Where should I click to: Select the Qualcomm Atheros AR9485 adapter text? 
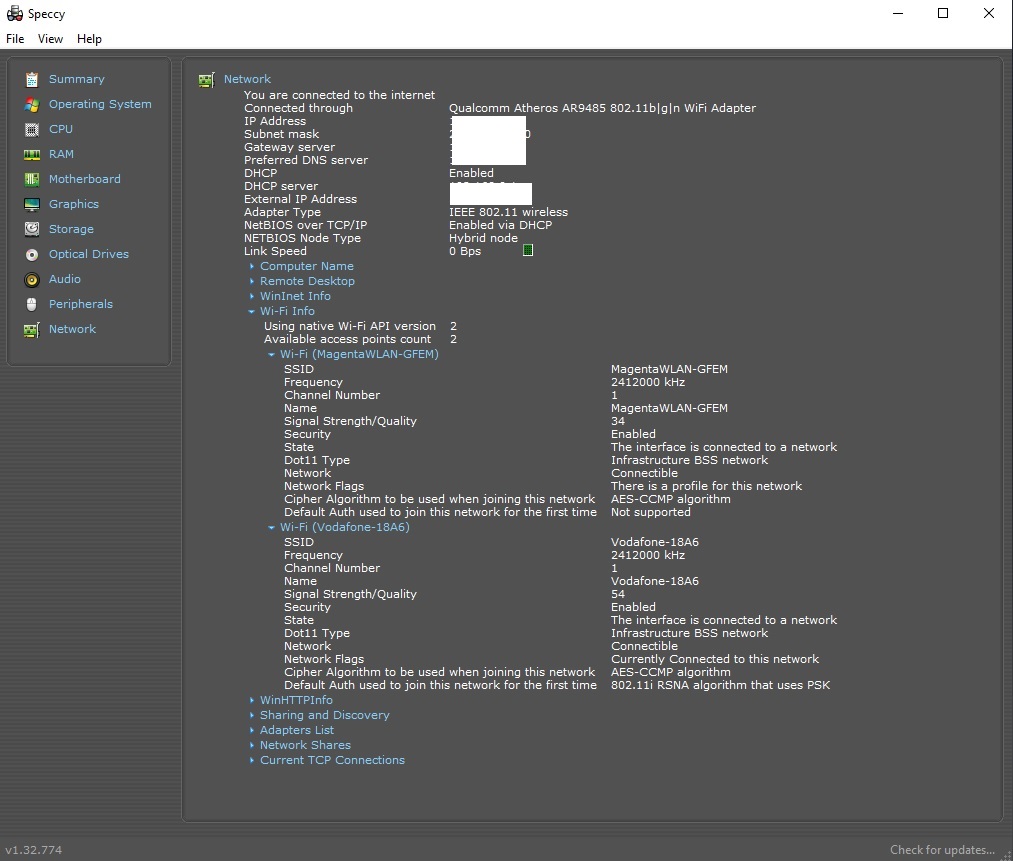click(x=602, y=108)
